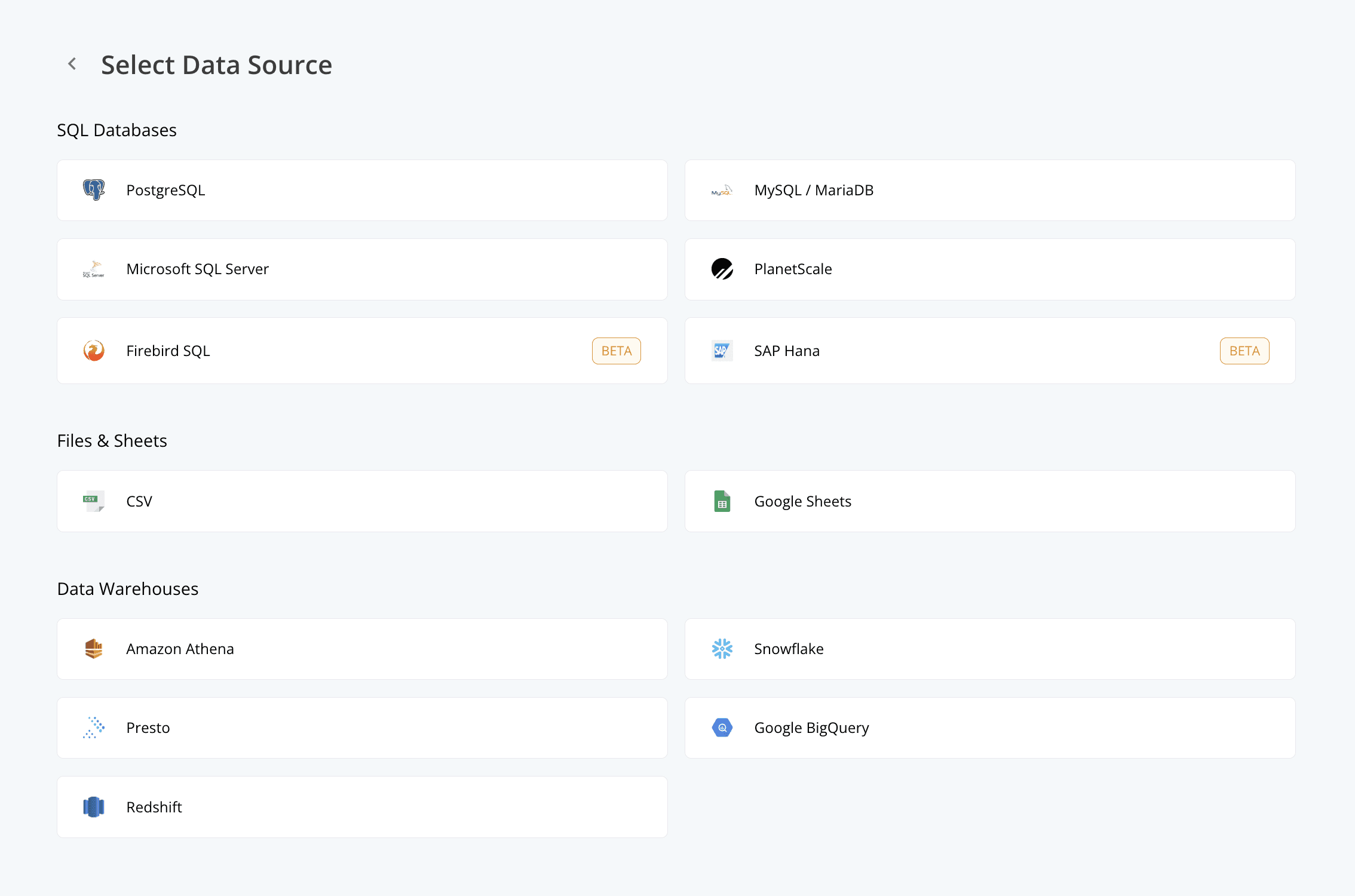
Task: Click the Google Sheets green icon
Action: pyautogui.click(x=722, y=501)
